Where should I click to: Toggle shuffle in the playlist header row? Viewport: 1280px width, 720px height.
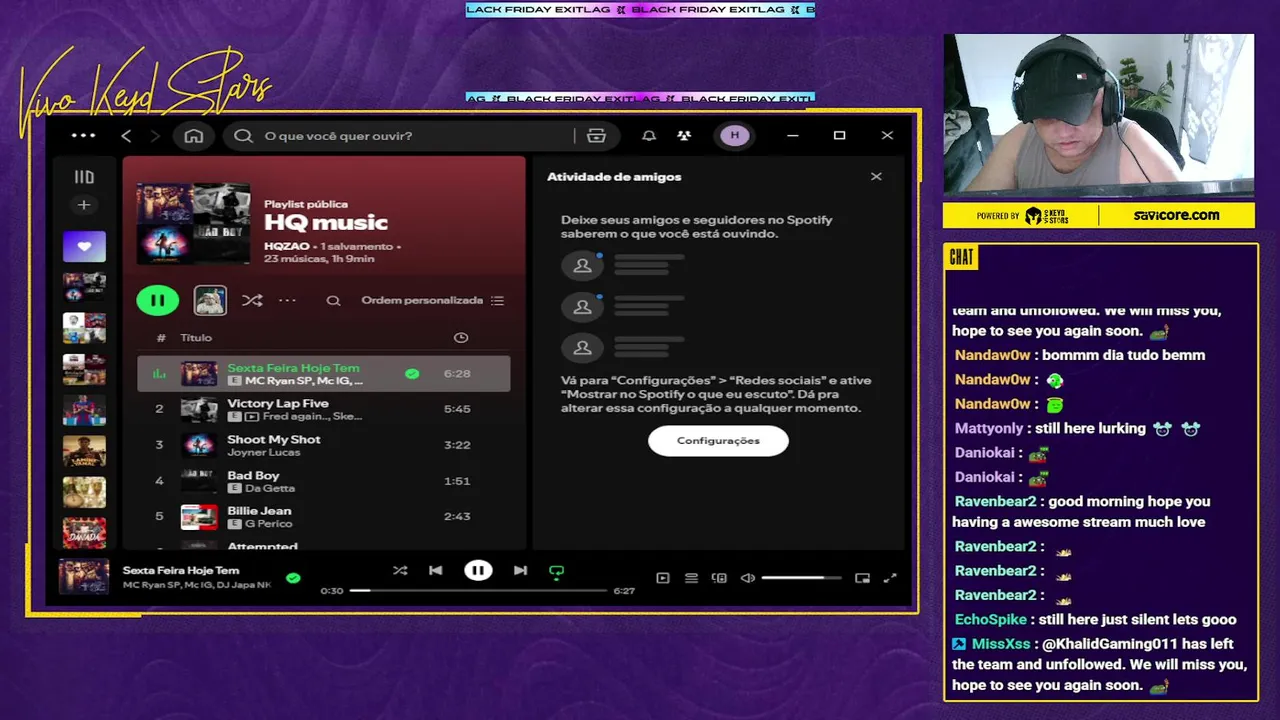coord(252,300)
